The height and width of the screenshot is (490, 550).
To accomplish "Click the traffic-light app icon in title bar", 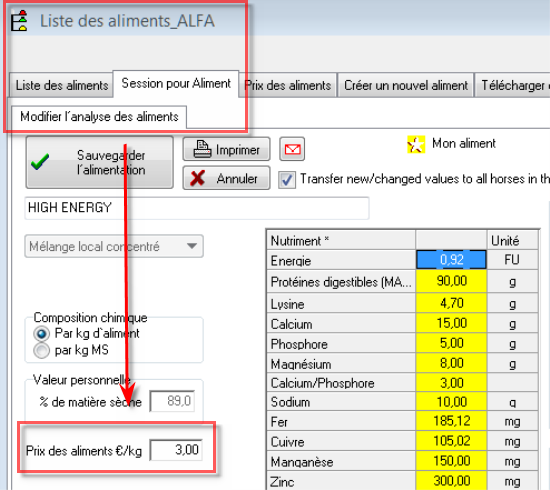I will (19, 21).
